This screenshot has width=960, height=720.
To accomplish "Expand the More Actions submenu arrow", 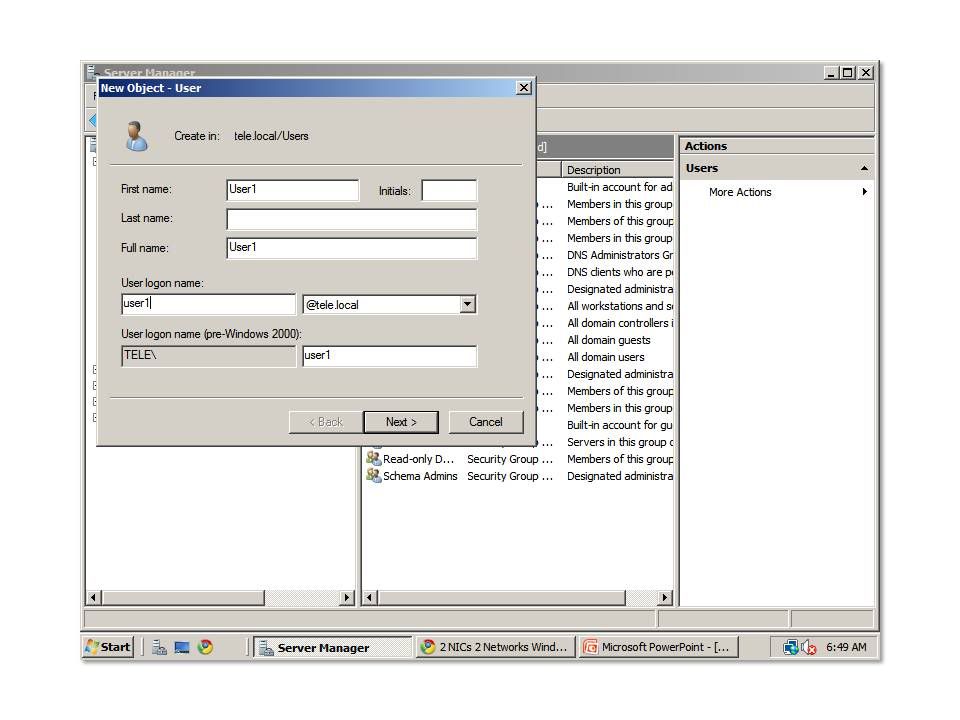I will 864,192.
